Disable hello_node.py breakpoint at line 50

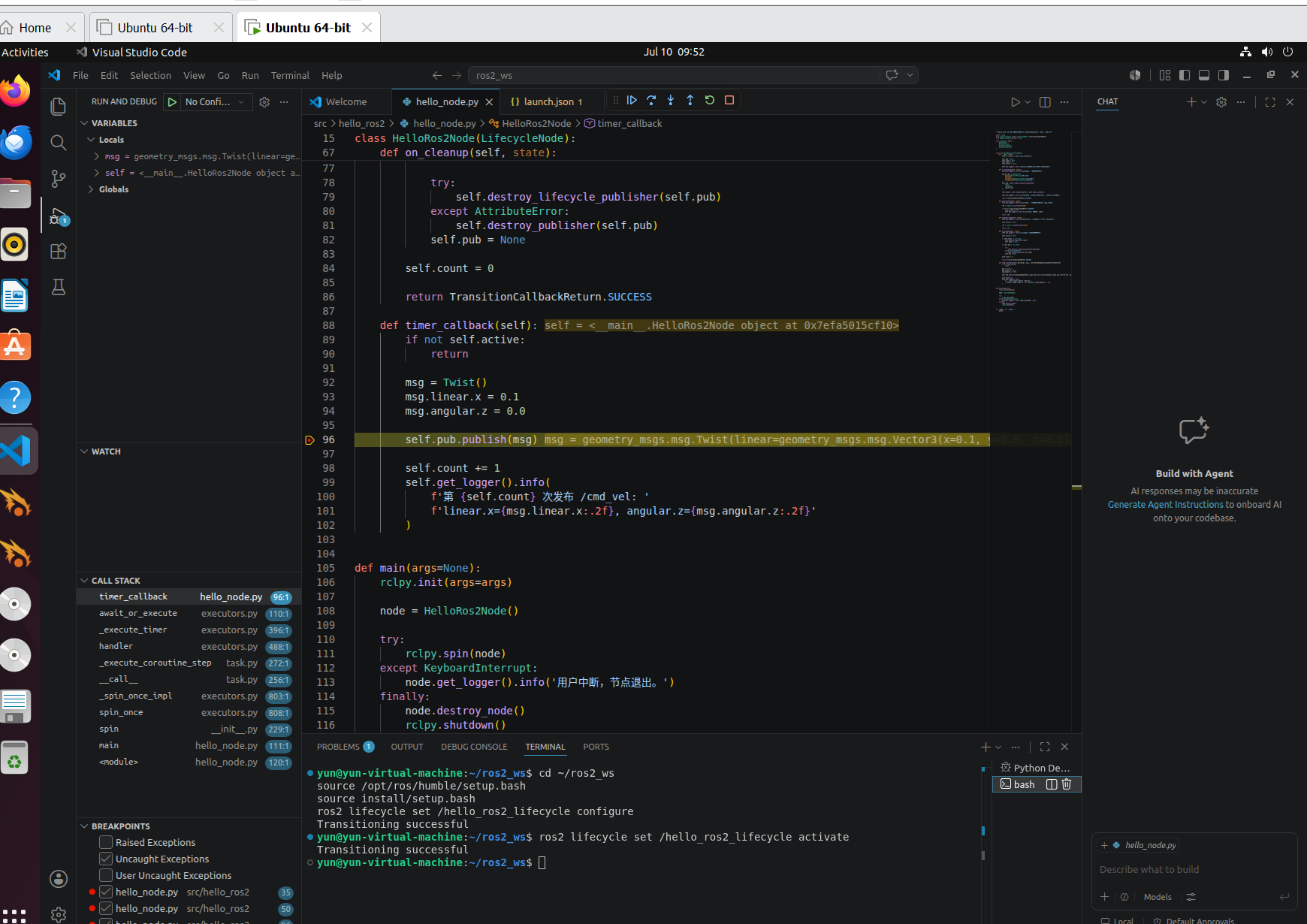coord(106,908)
